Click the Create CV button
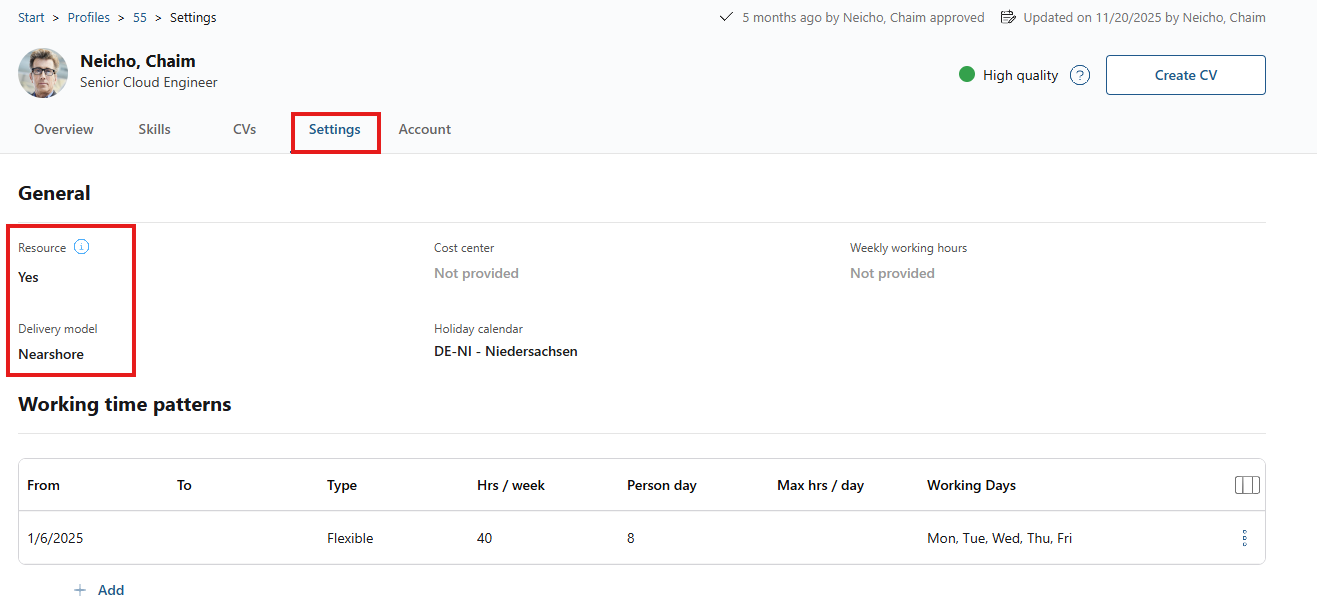1317x612 pixels. point(1186,75)
